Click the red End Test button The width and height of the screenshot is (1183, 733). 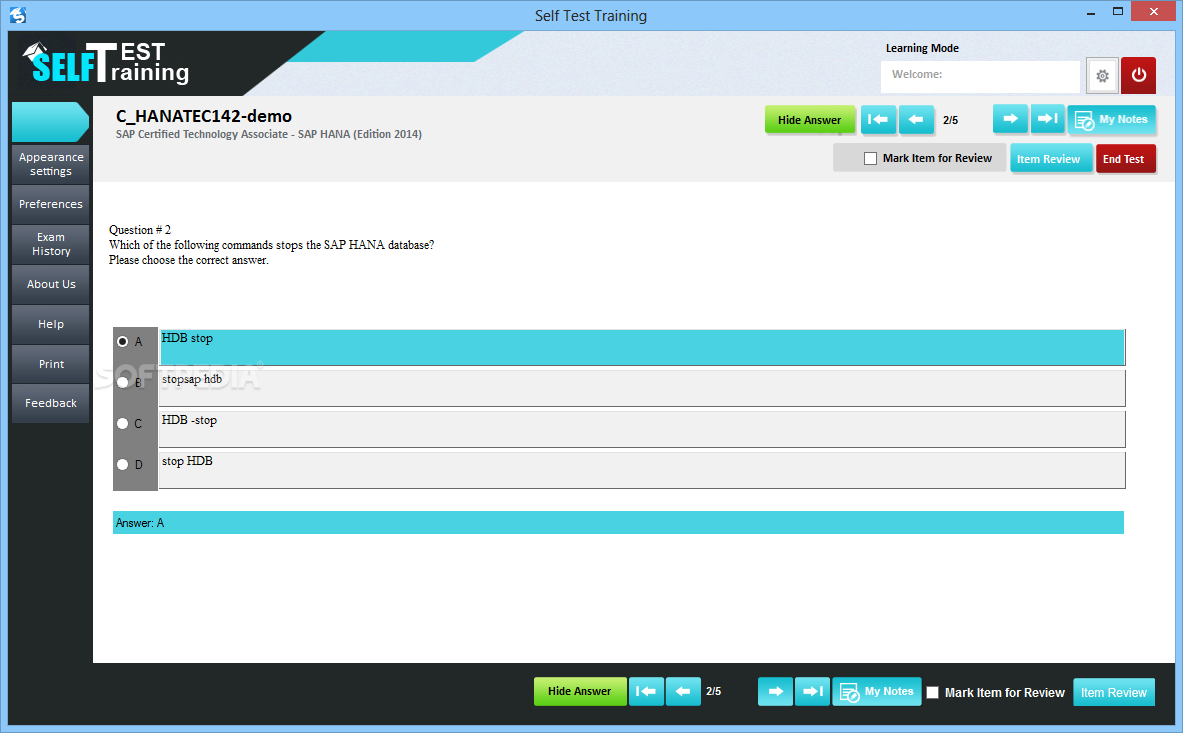(1124, 159)
